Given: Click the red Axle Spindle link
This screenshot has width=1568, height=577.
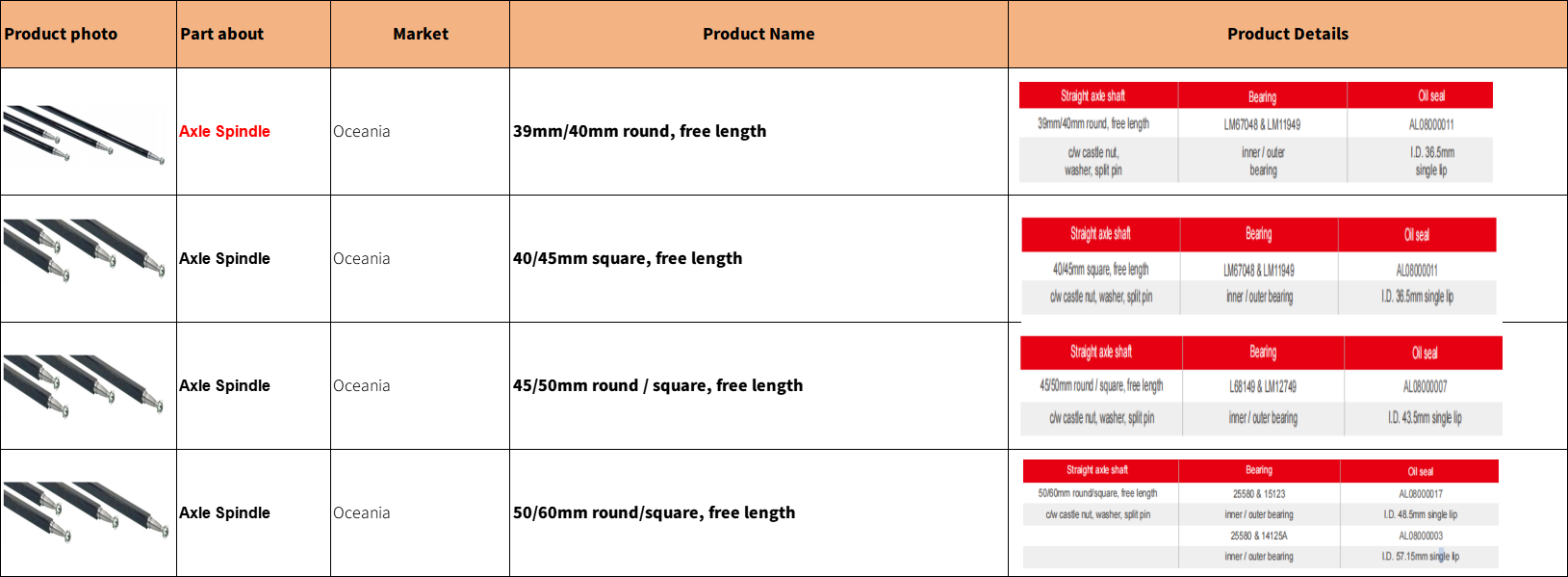Looking at the screenshot, I should [224, 131].
